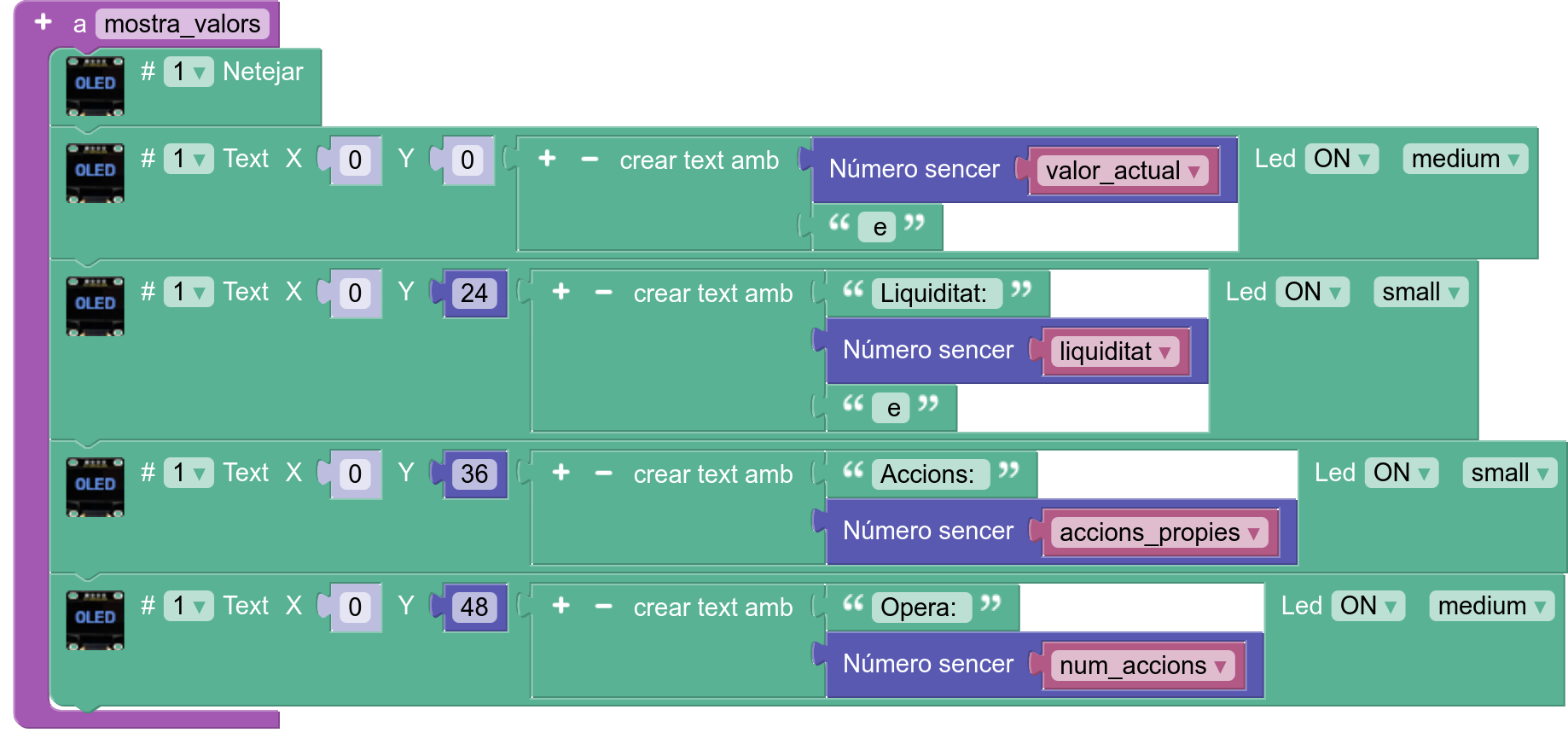Toggle the Led ON dropdown on the valor_actual row

[1341, 159]
